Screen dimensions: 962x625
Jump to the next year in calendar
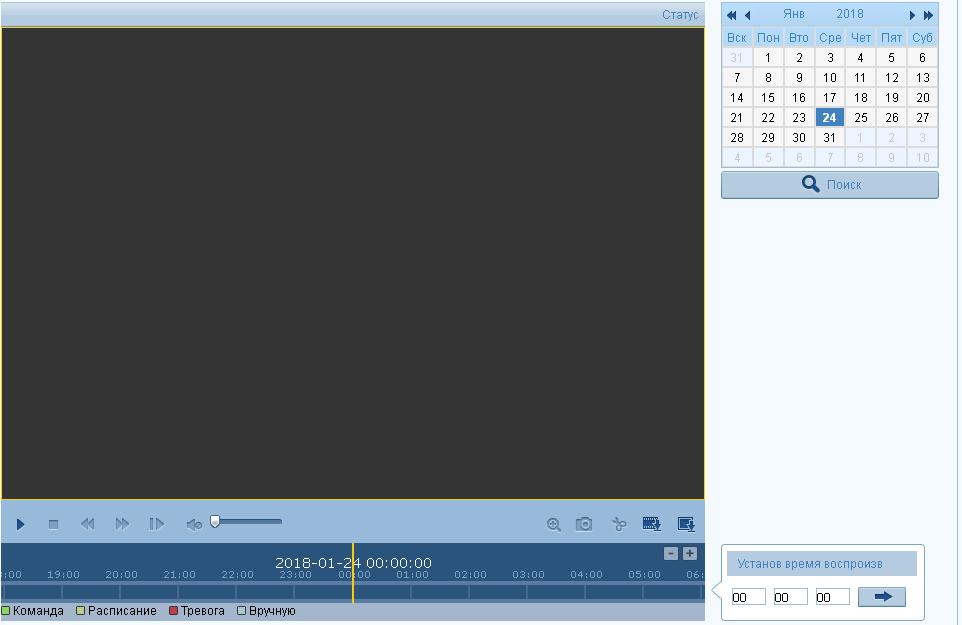click(x=928, y=15)
